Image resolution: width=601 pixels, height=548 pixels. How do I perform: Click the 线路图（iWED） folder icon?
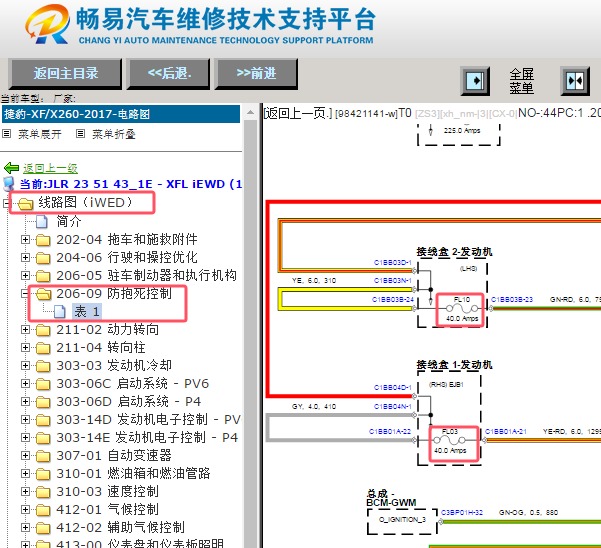25,203
